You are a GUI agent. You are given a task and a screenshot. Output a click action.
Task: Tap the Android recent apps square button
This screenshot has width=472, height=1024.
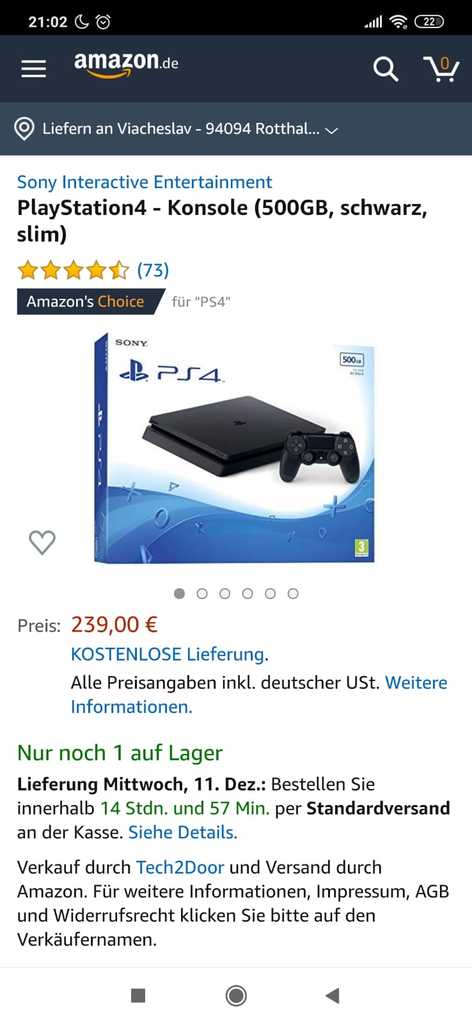click(138, 995)
